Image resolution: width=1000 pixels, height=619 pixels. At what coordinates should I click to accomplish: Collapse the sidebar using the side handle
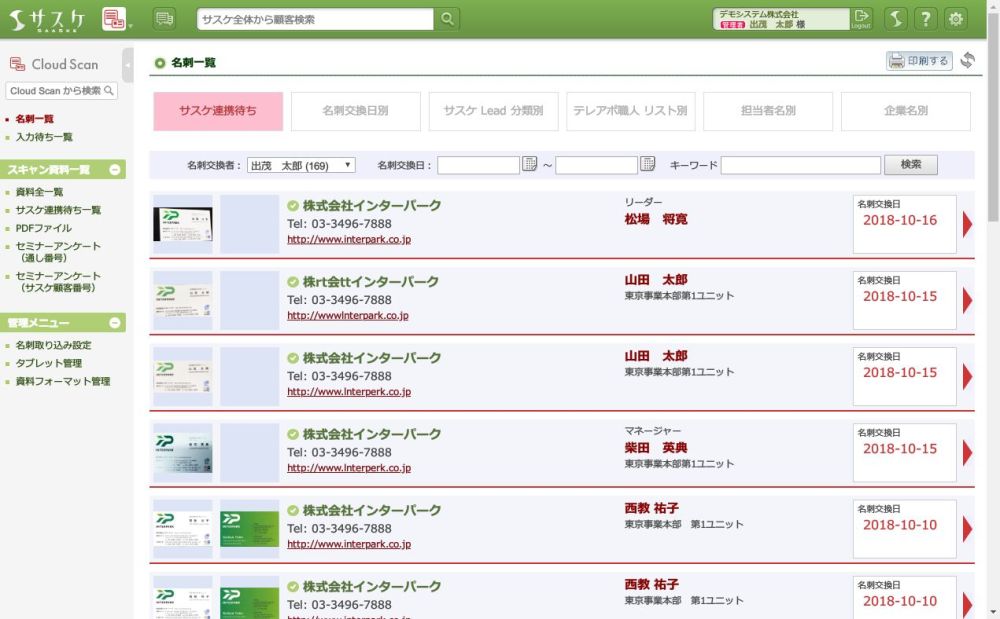point(128,64)
